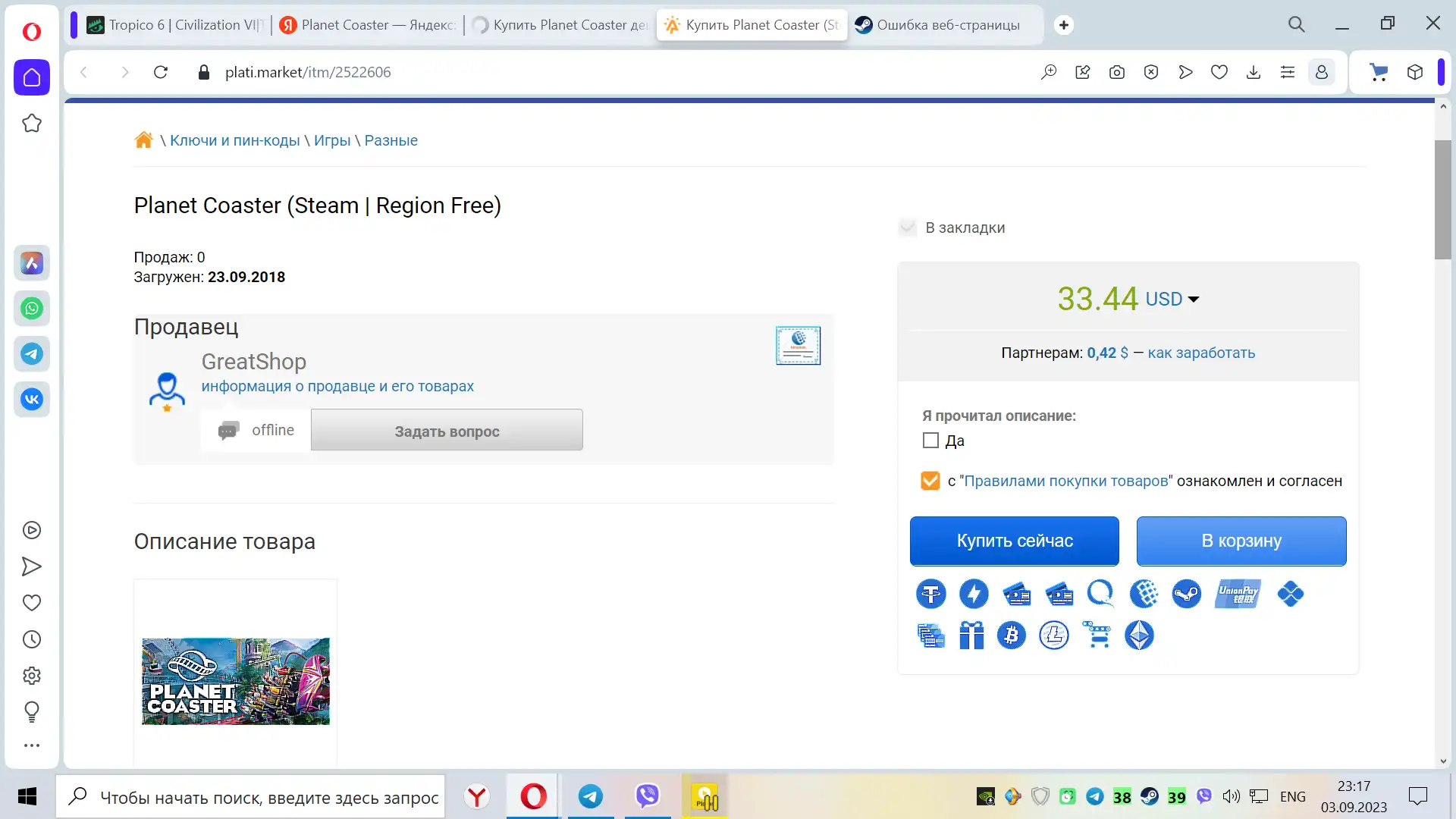The image size is (1456, 819).
Task: Take a snapshot with camera icon
Action: [1117, 72]
